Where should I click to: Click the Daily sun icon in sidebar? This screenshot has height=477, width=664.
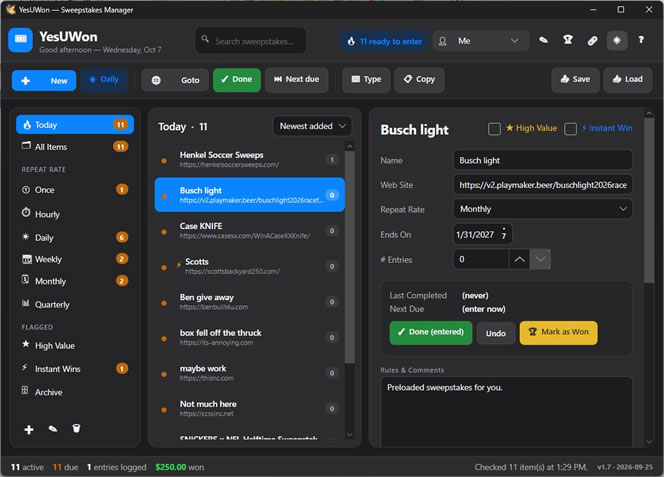click(x=26, y=236)
